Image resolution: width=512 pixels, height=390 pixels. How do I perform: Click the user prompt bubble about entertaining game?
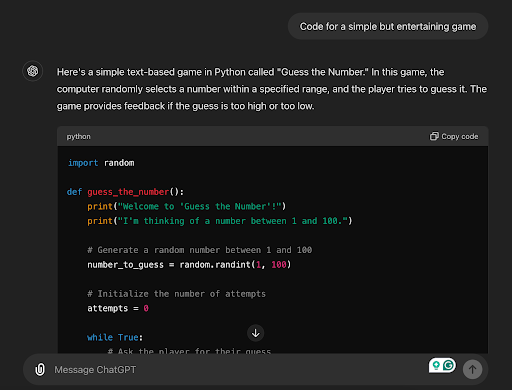pyautogui.click(x=388, y=27)
